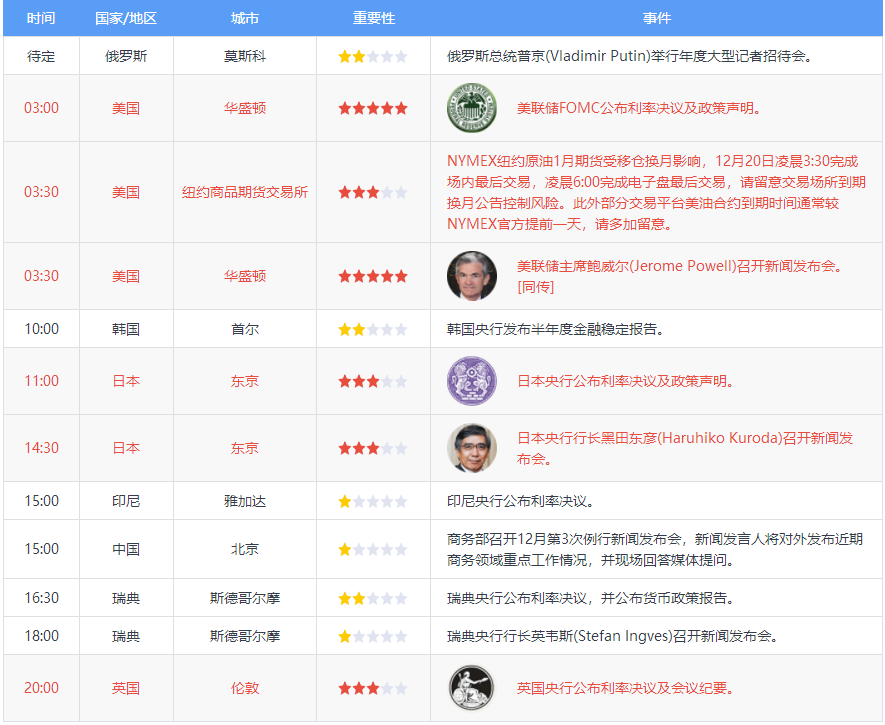Click the 印尼 country cell

tap(126, 501)
